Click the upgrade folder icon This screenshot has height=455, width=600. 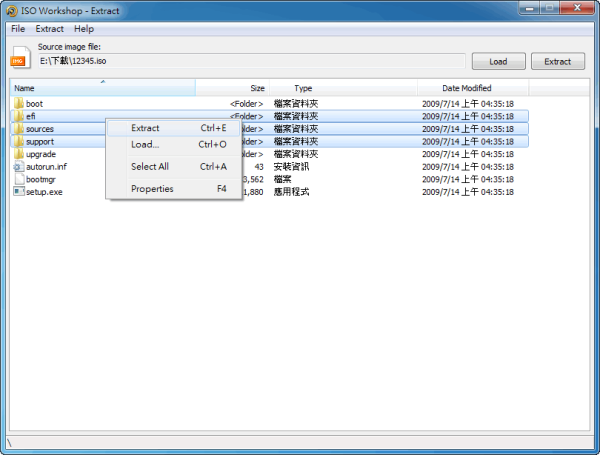tap(18, 154)
